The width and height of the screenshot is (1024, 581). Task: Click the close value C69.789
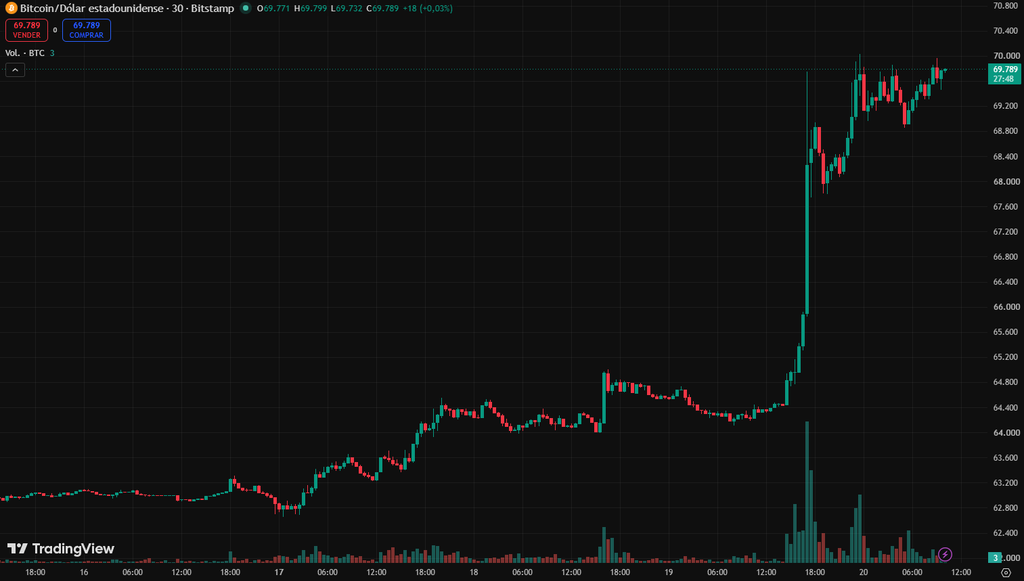382,8
